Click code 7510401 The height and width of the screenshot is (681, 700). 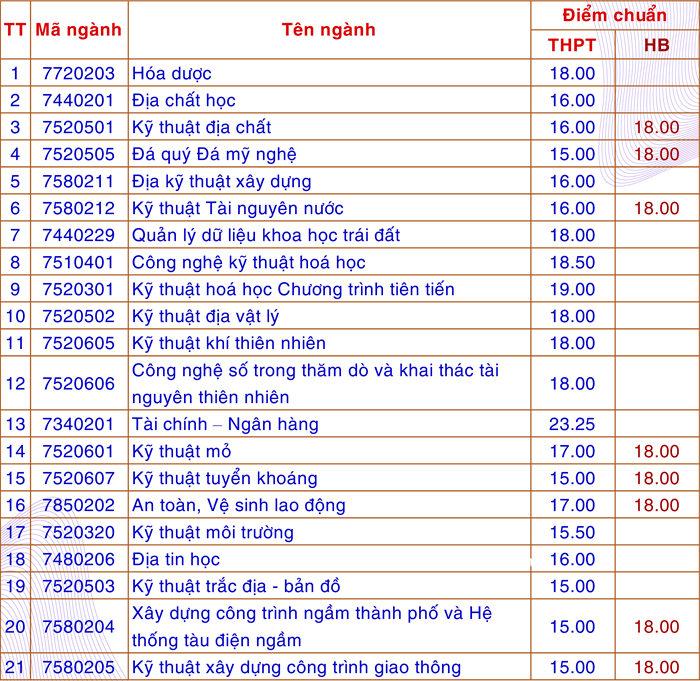[x=79, y=263]
